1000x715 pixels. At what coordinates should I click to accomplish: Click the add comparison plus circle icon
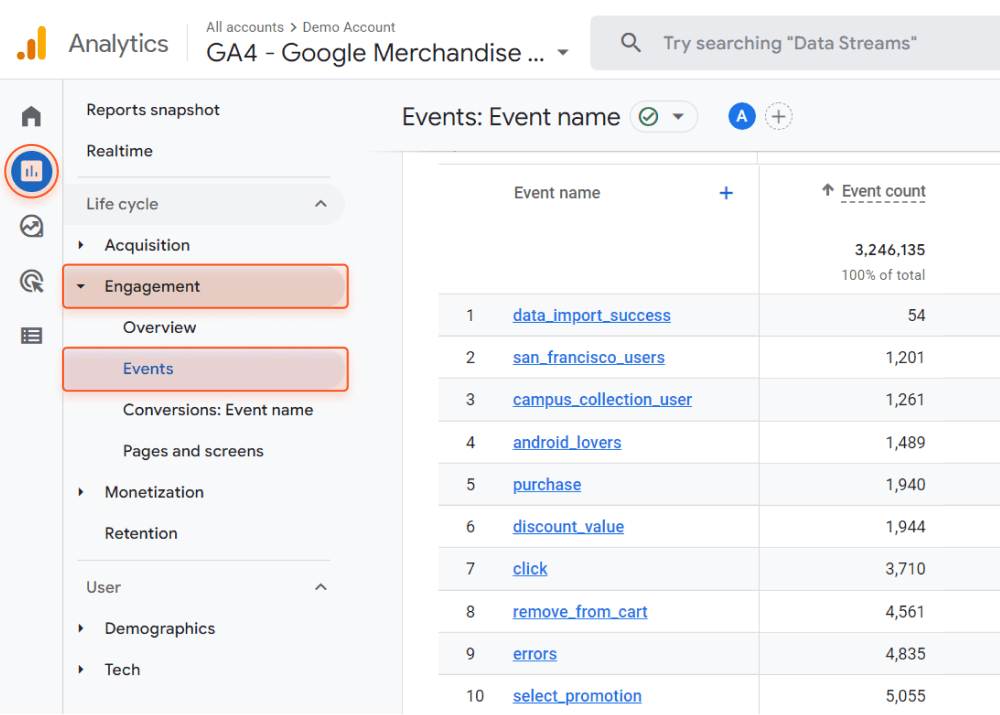(x=778, y=117)
